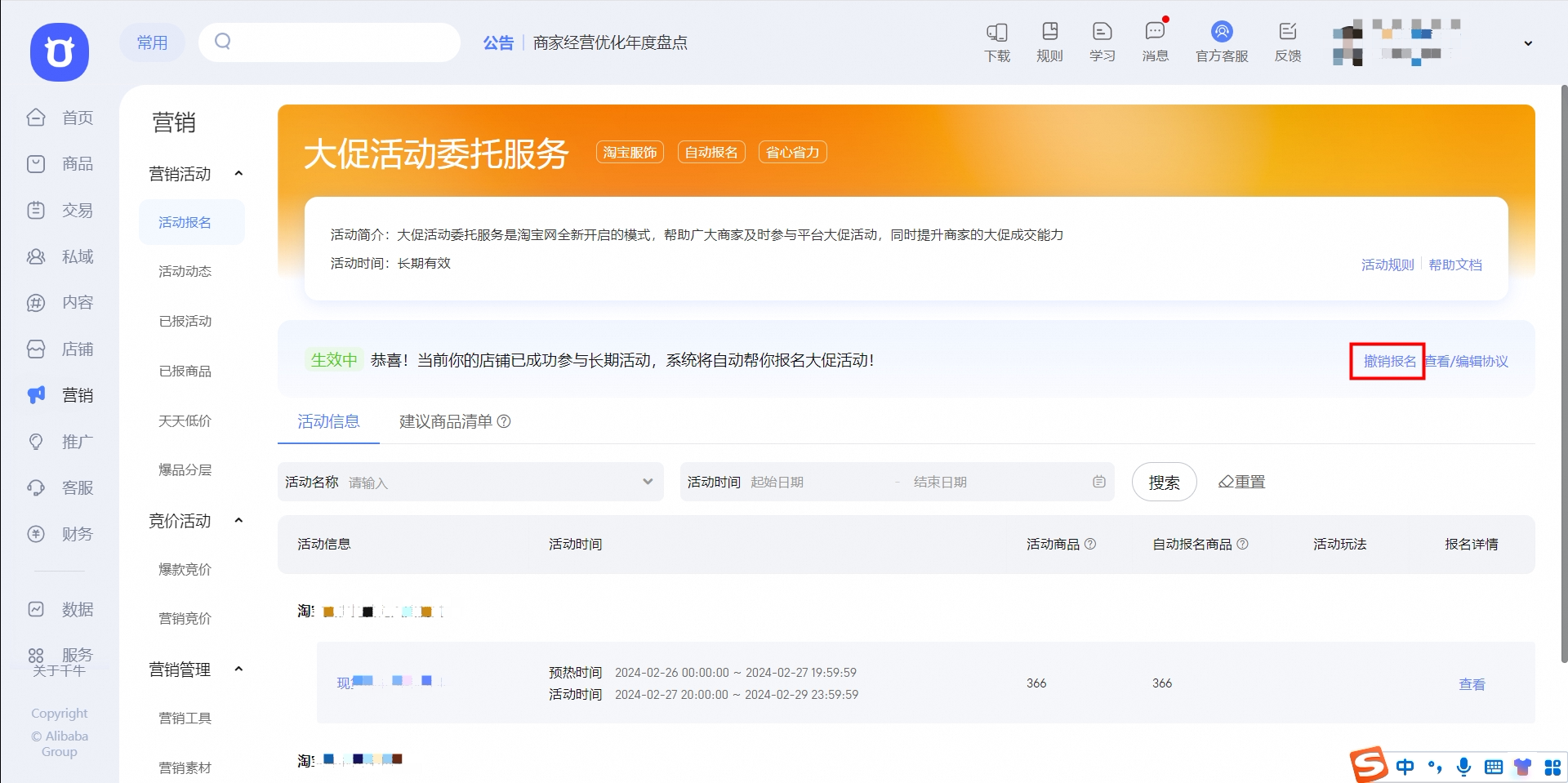This screenshot has height=783, width=1568.
Task: Open 数据 data in sidebar
Action: [x=60, y=609]
